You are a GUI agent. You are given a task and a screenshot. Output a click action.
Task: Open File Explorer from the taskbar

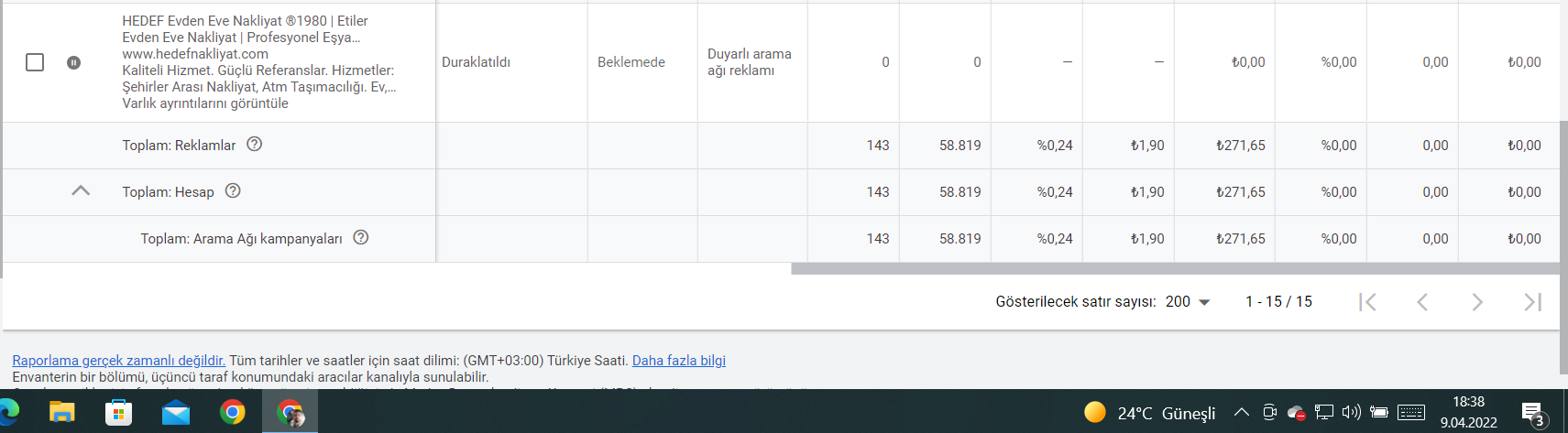click(61, 412)
